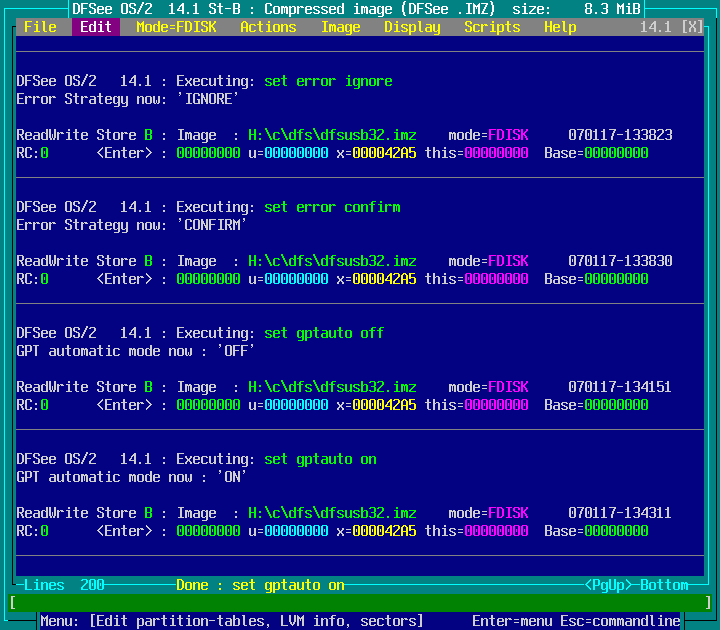Screen dimensions: 720x630
Task: Click version '14.1' beside the [X] button
Action: 656,27
